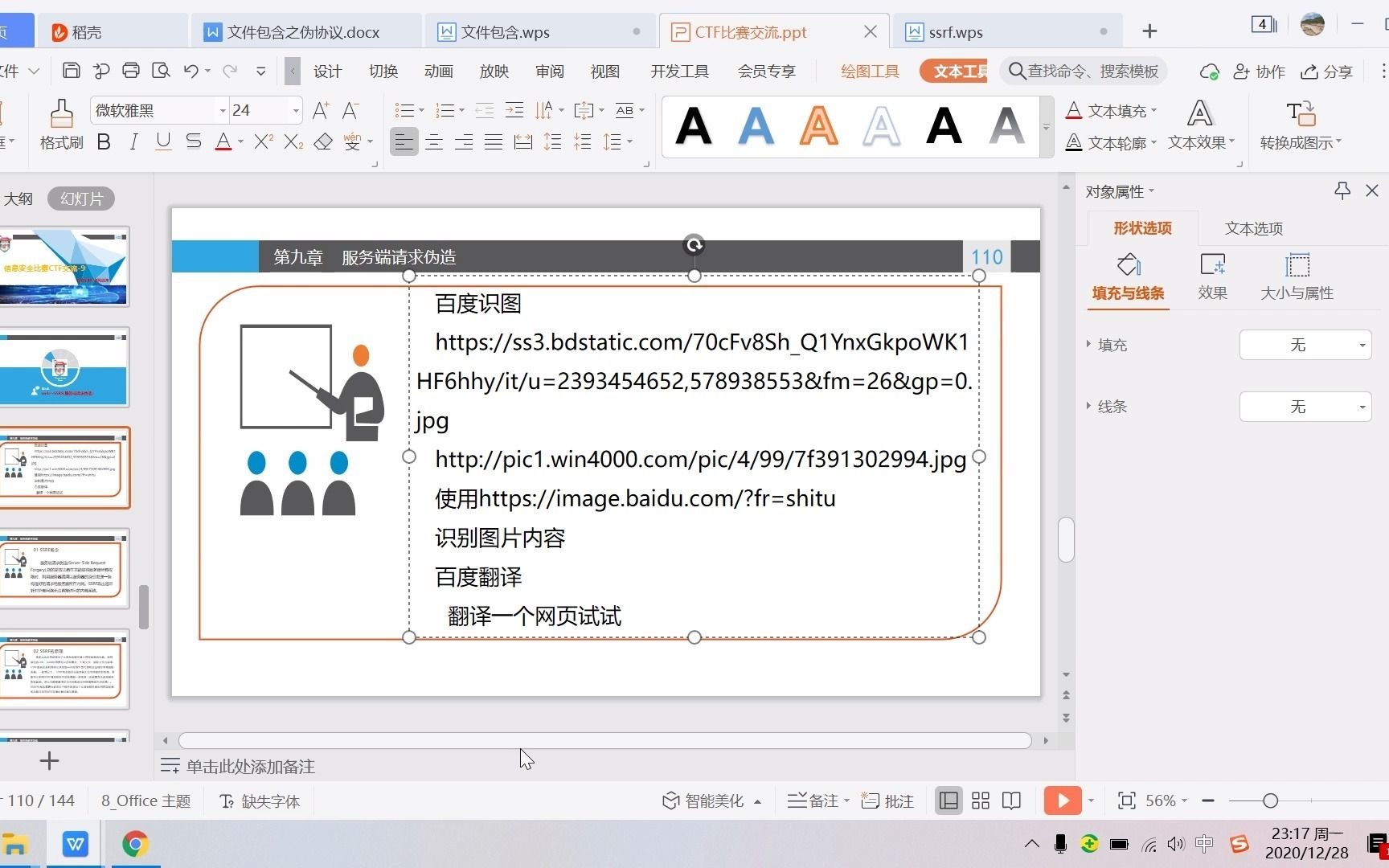The width and height of the screenshot is (1389, 868).
Task: Switch to 大纲 outline tab
Action: [x=18, y=199]
